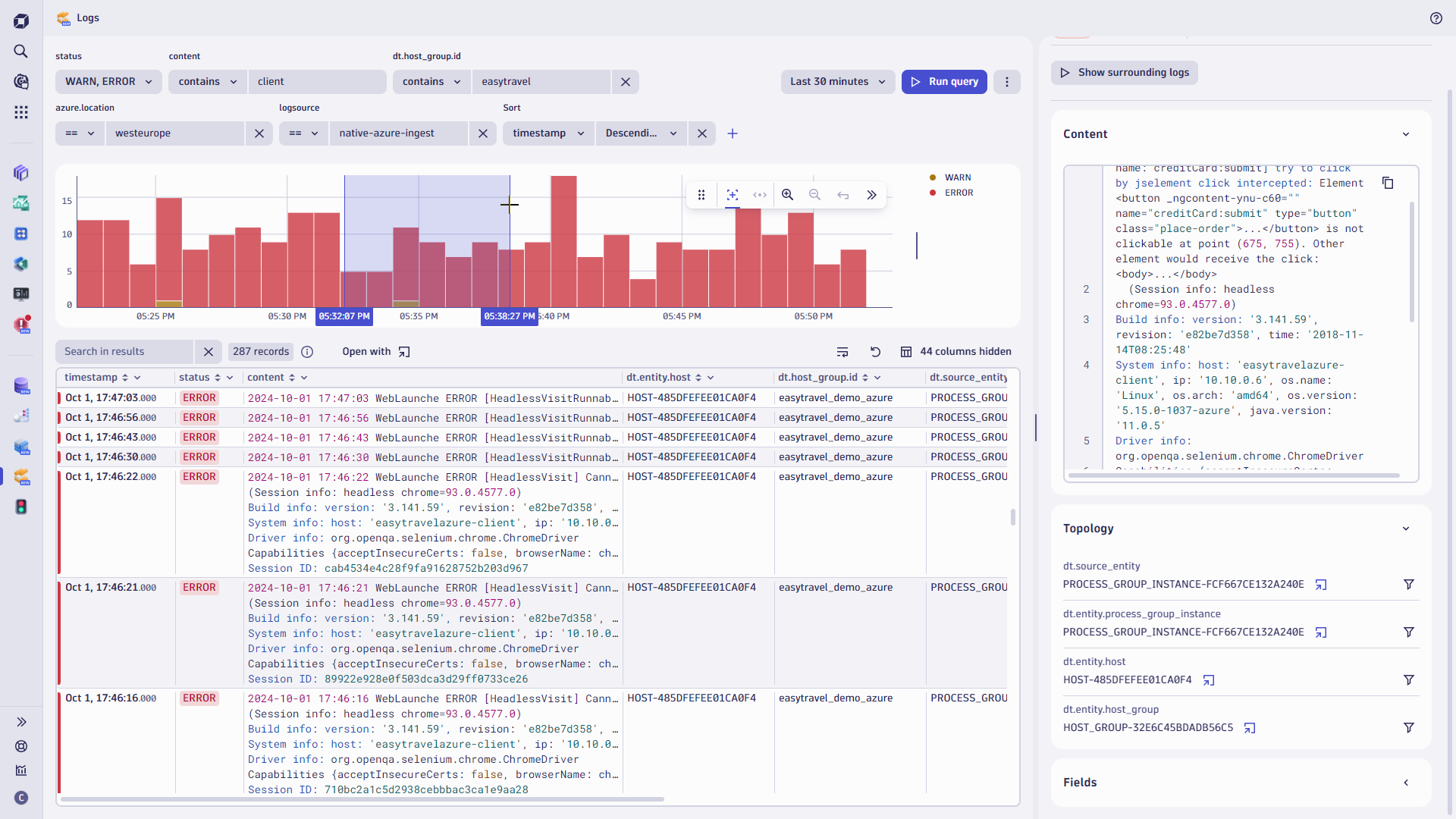Click the undo arrow in the chart toolbar
This screenshot has width=1456, height=819.
[x=843, y=195]
